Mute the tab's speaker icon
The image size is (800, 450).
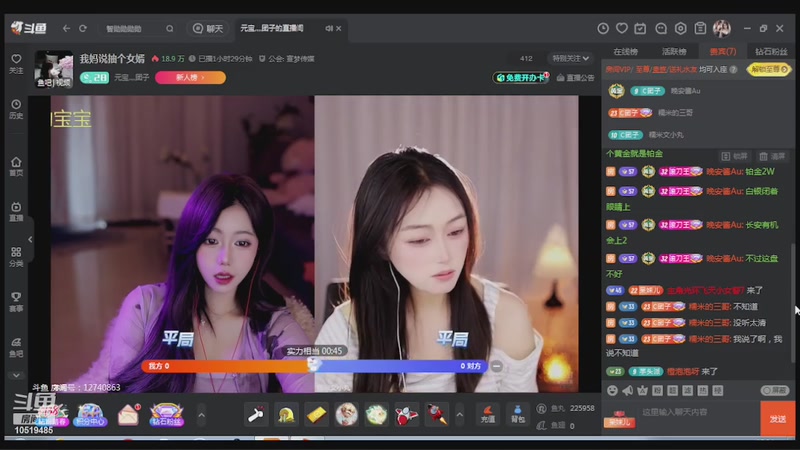coord(329,29)
